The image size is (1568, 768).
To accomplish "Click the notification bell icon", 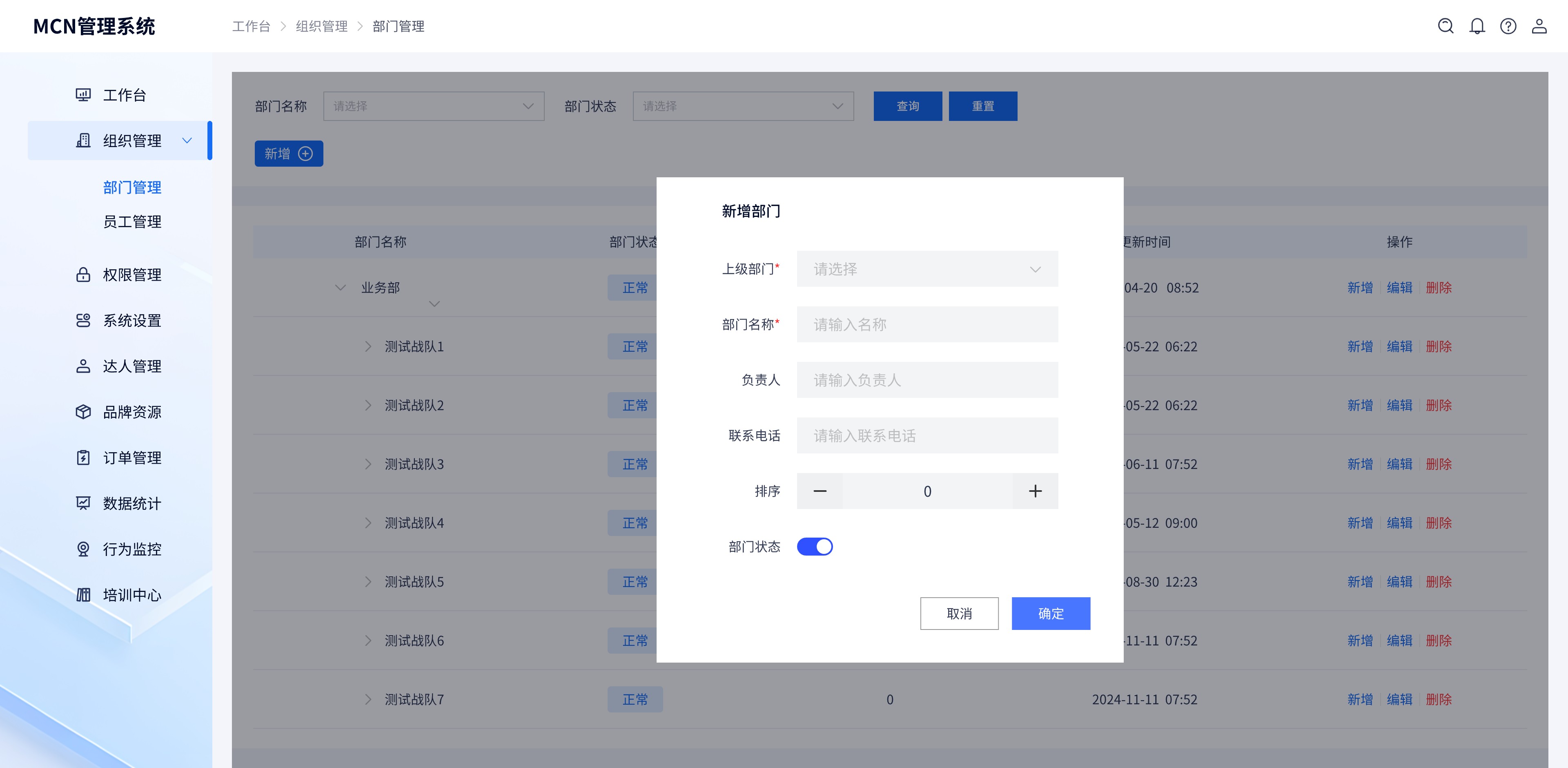I will (1477, 26).
